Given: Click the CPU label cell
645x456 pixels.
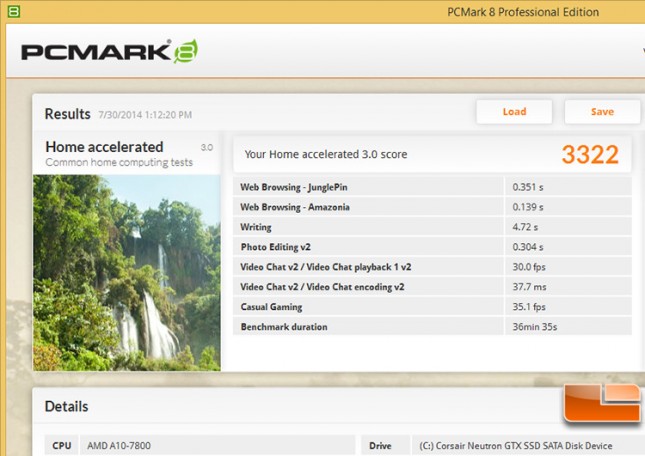Looking at the screenshot, I should (x=61, y=446).
